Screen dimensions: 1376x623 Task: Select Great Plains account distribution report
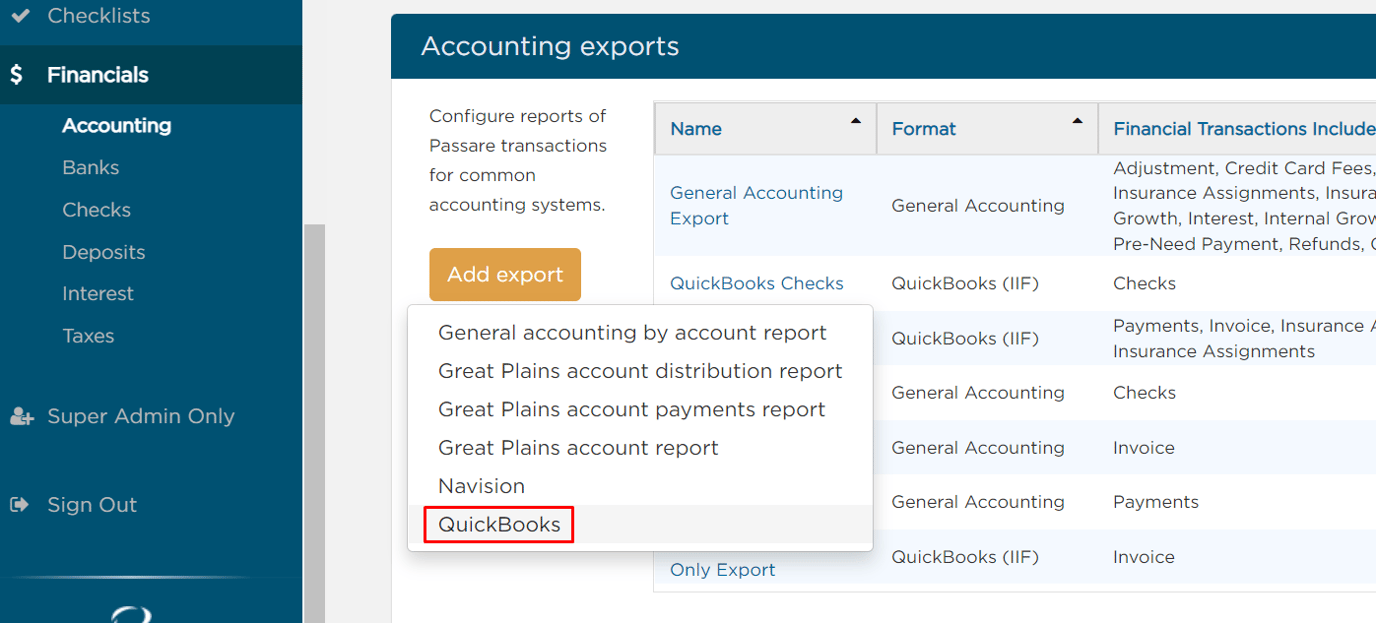640,370
